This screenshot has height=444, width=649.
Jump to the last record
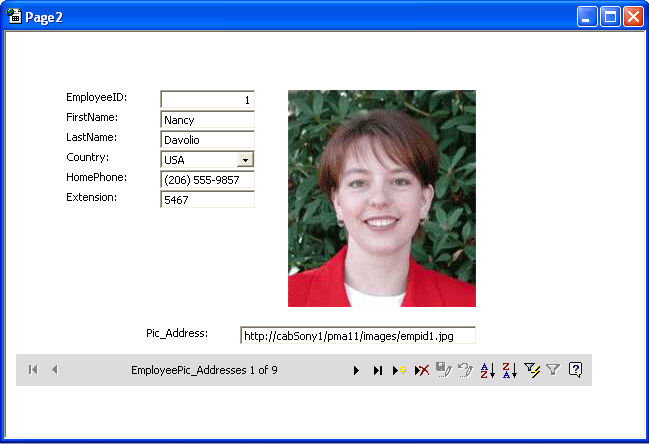point(377,370)
